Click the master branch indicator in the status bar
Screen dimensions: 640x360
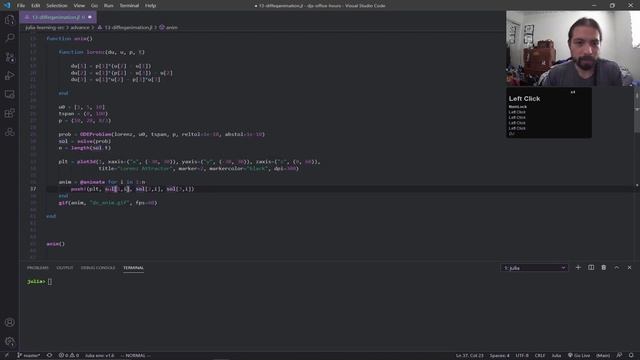(29, 356)
